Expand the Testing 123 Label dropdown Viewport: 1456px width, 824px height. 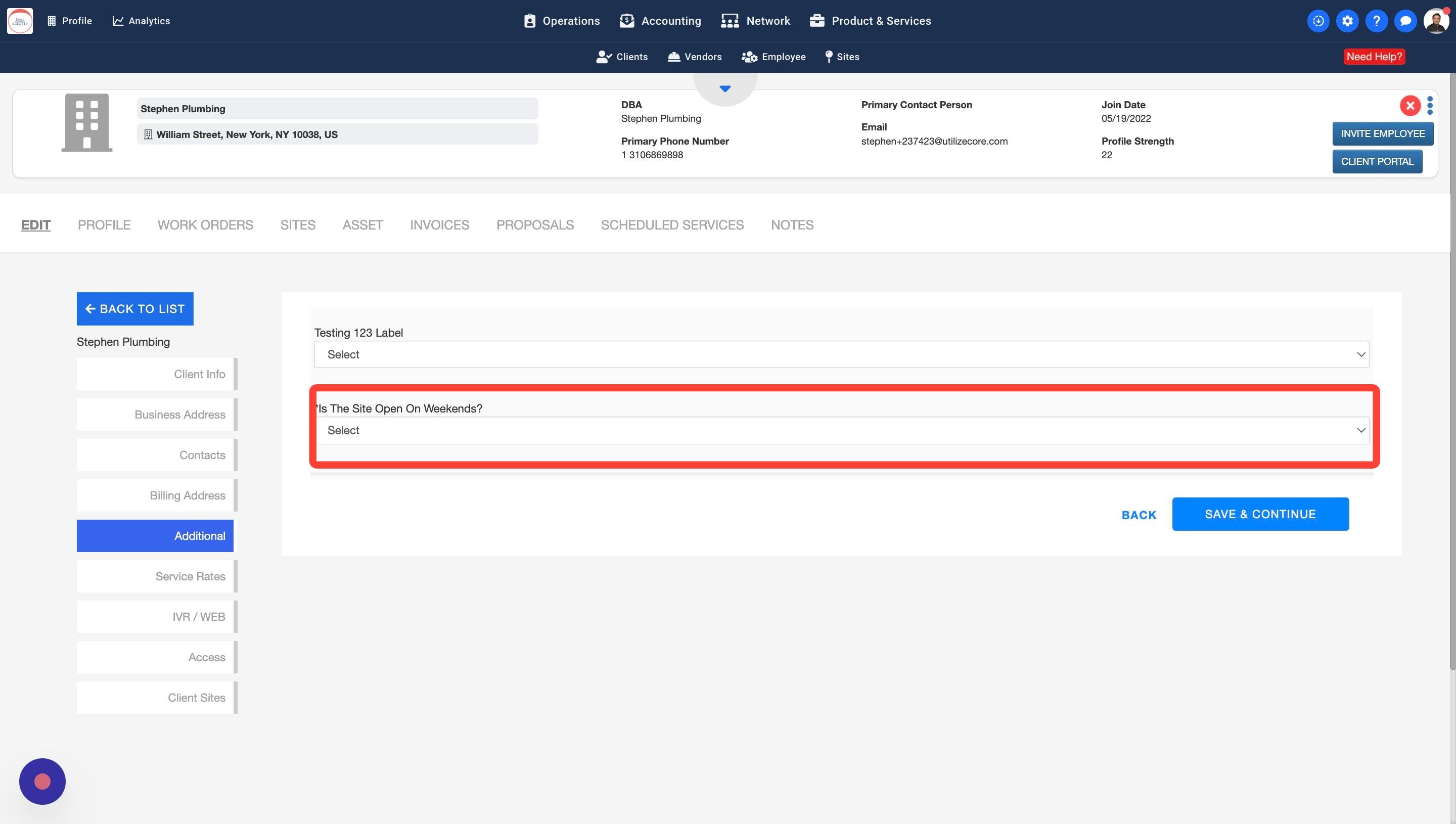coord(841,354)
